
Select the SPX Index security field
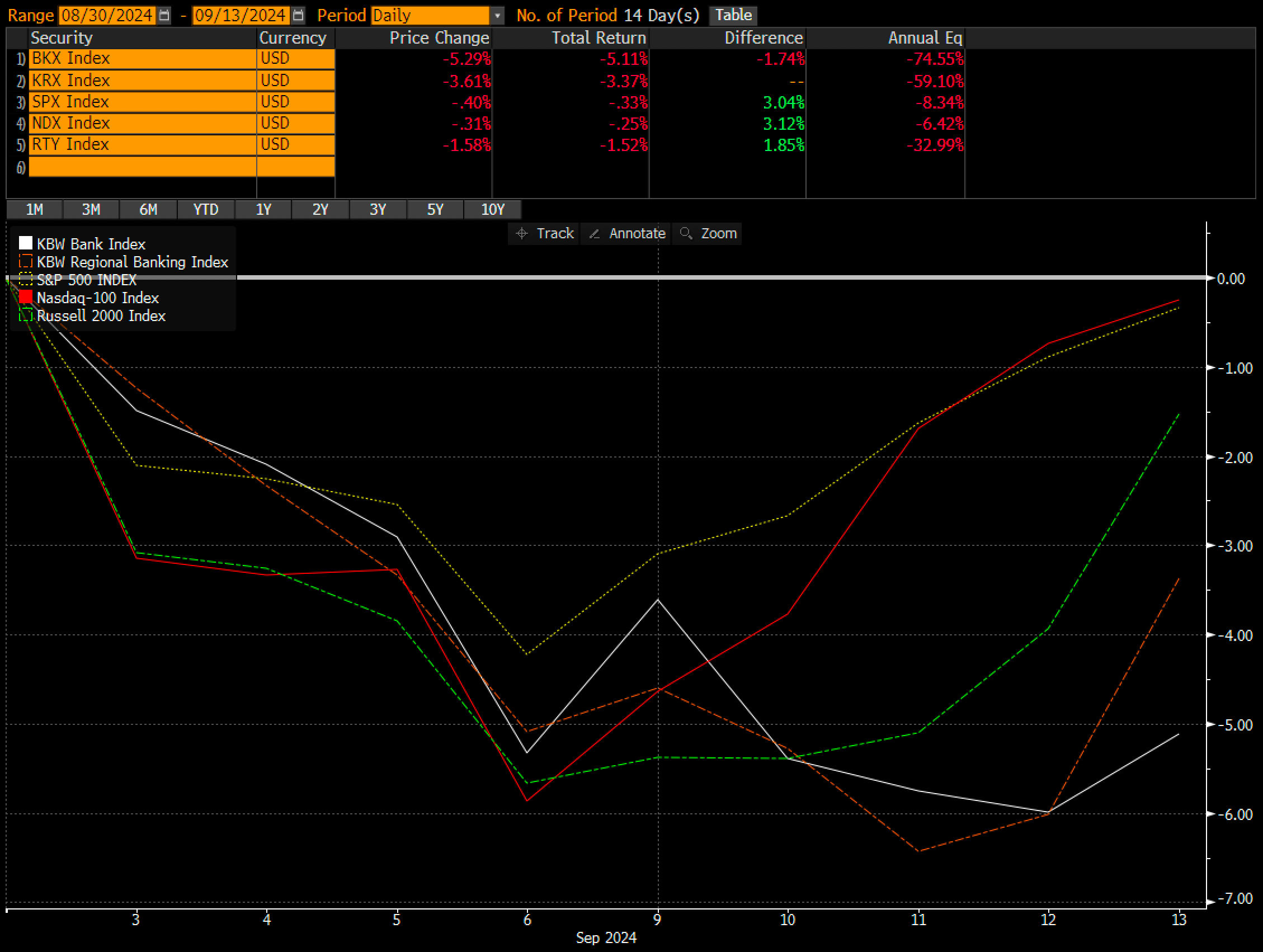click(143, 102)
